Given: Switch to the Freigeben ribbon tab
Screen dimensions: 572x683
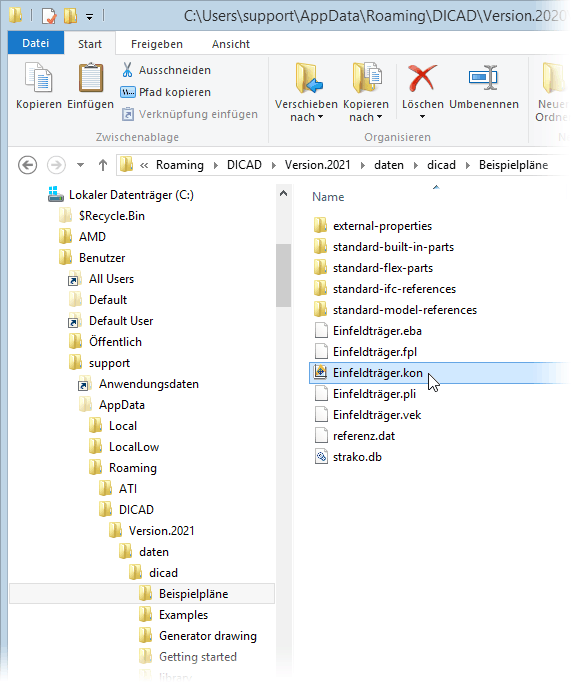Looking at the screenshot, I should 157,44.
